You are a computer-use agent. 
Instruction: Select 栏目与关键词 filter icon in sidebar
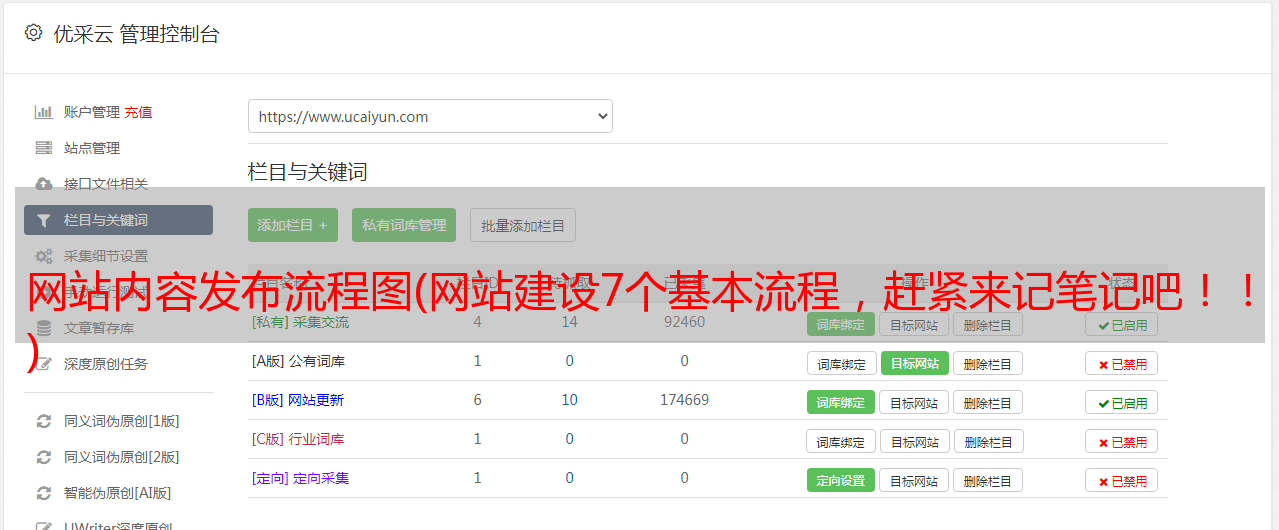tap(44, 220)
